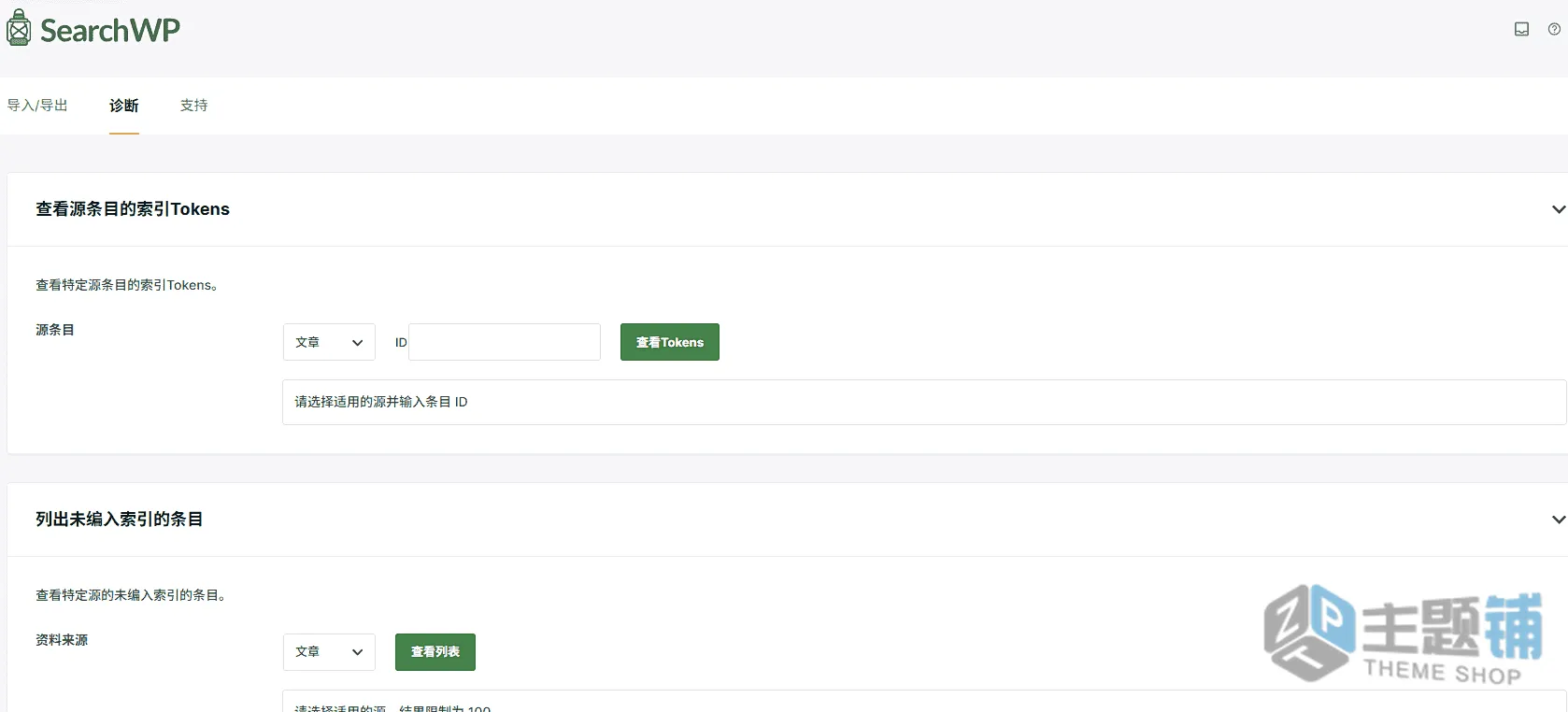Click the 请选择适用的源并输入条目 ID message
This screenshot has width=1568, height=712.
[x=381, y=402]
